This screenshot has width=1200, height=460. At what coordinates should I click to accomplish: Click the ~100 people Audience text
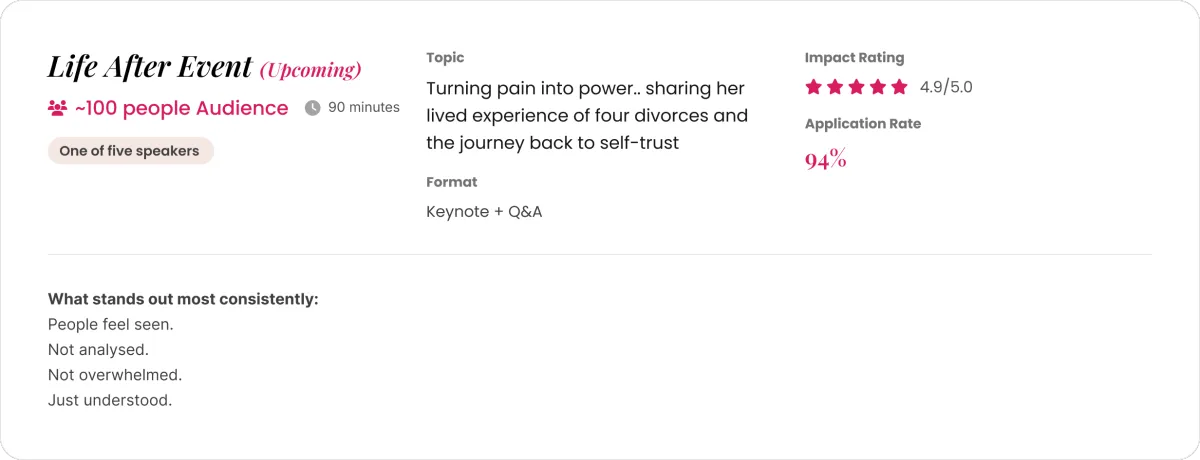(181, 108)
